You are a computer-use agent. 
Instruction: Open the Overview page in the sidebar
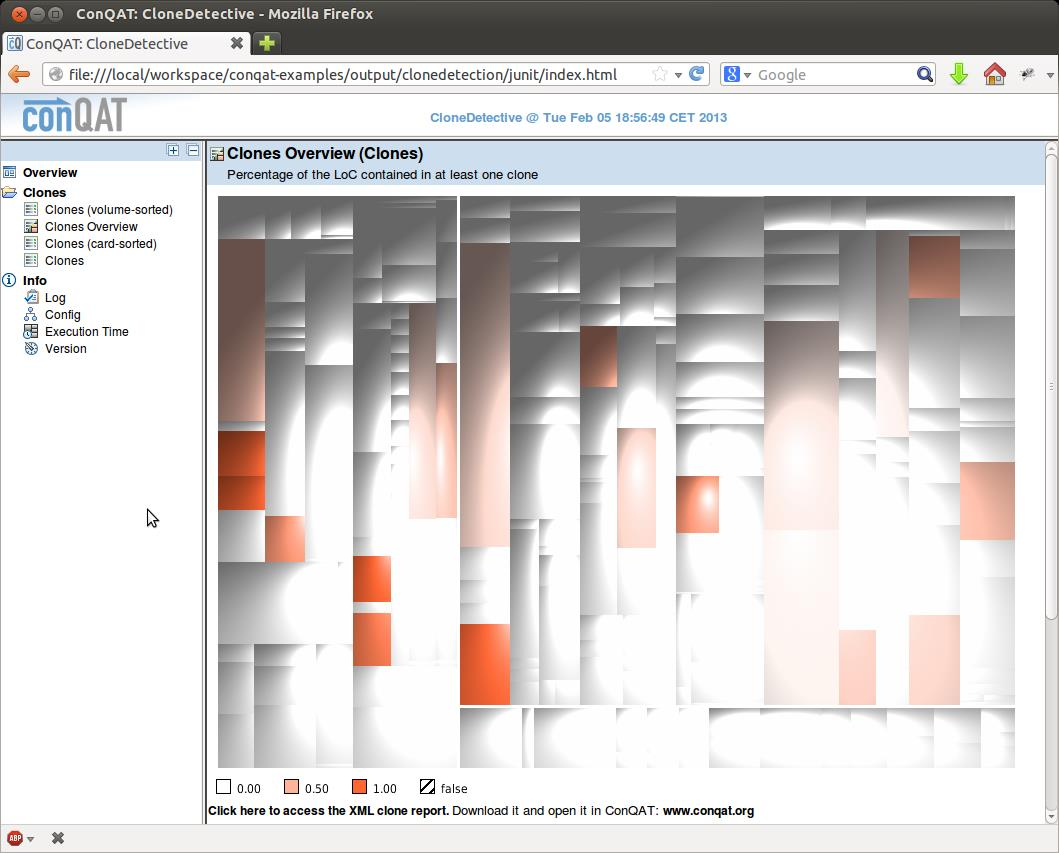[x=50, y=172]
